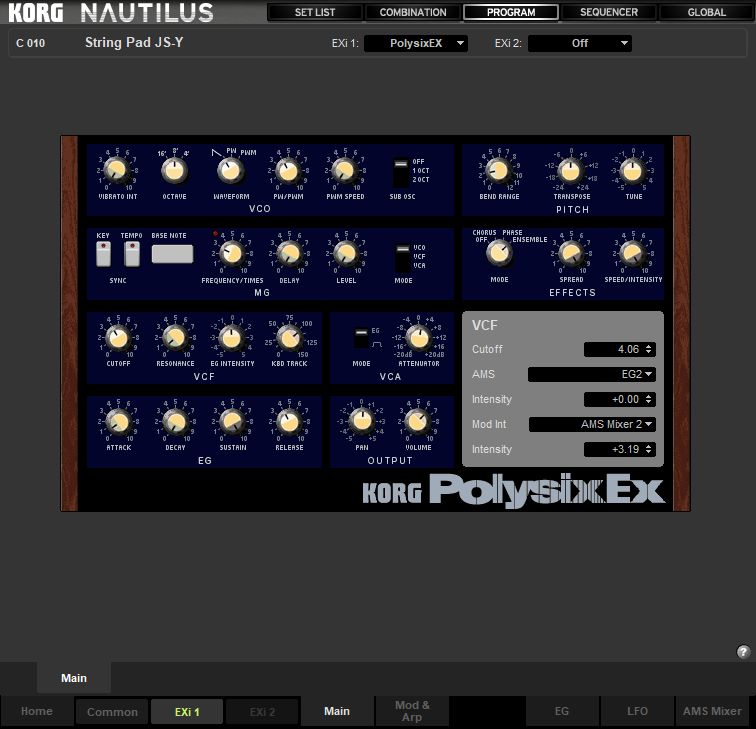
Task: Click the PW/PWM knob
Action: click(288, 171)
